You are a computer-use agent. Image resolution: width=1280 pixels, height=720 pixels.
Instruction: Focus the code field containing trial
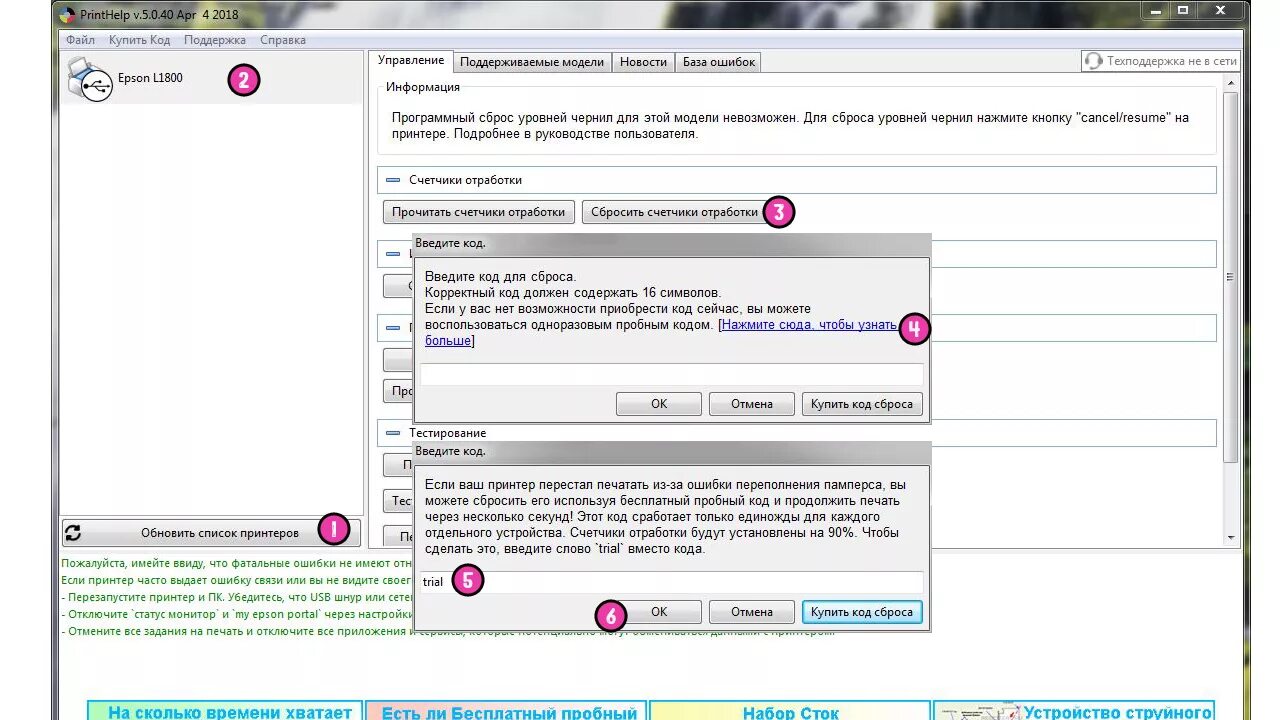pyautogui.click(x=671, y=581)
